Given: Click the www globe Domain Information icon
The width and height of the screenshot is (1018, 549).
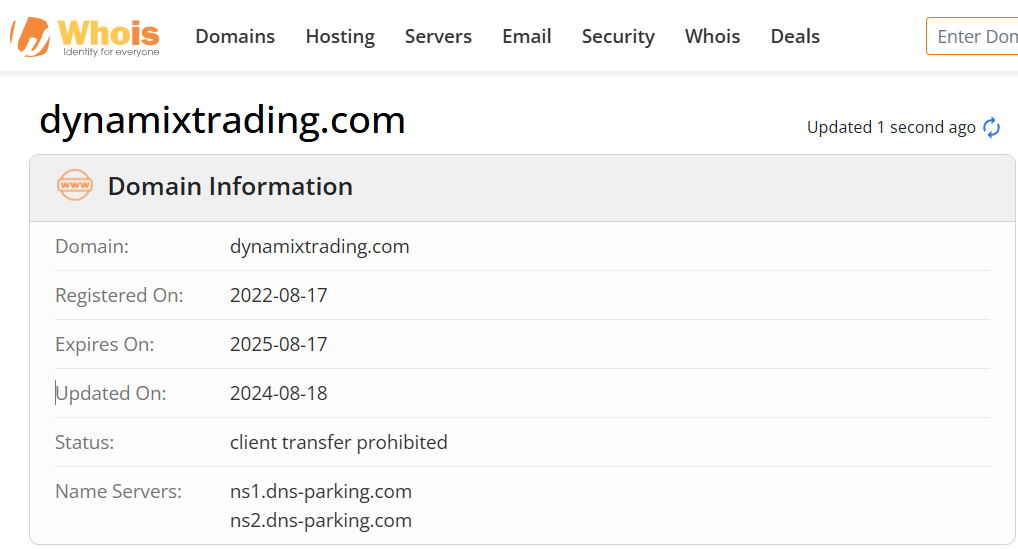Looking at the screenshot, I should click(x=75, y=185).
